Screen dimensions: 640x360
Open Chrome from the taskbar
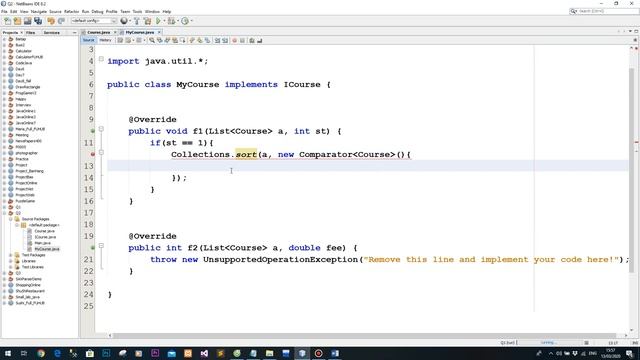pyautogui.click(x=40, y=353)
